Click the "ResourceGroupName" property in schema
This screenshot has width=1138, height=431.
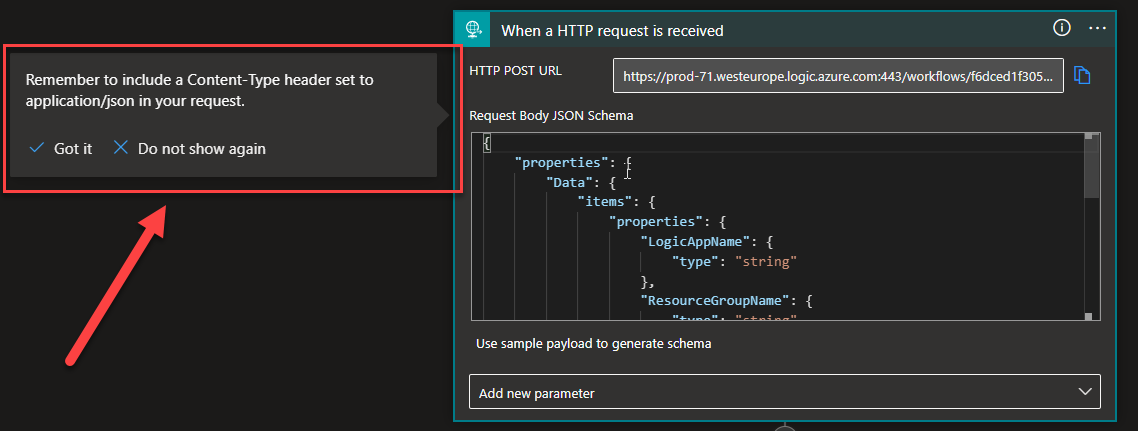[718, 298]
